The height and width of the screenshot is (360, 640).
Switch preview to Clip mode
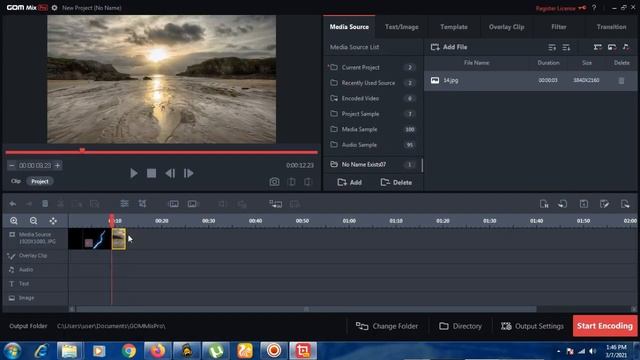tap(16, 181)
